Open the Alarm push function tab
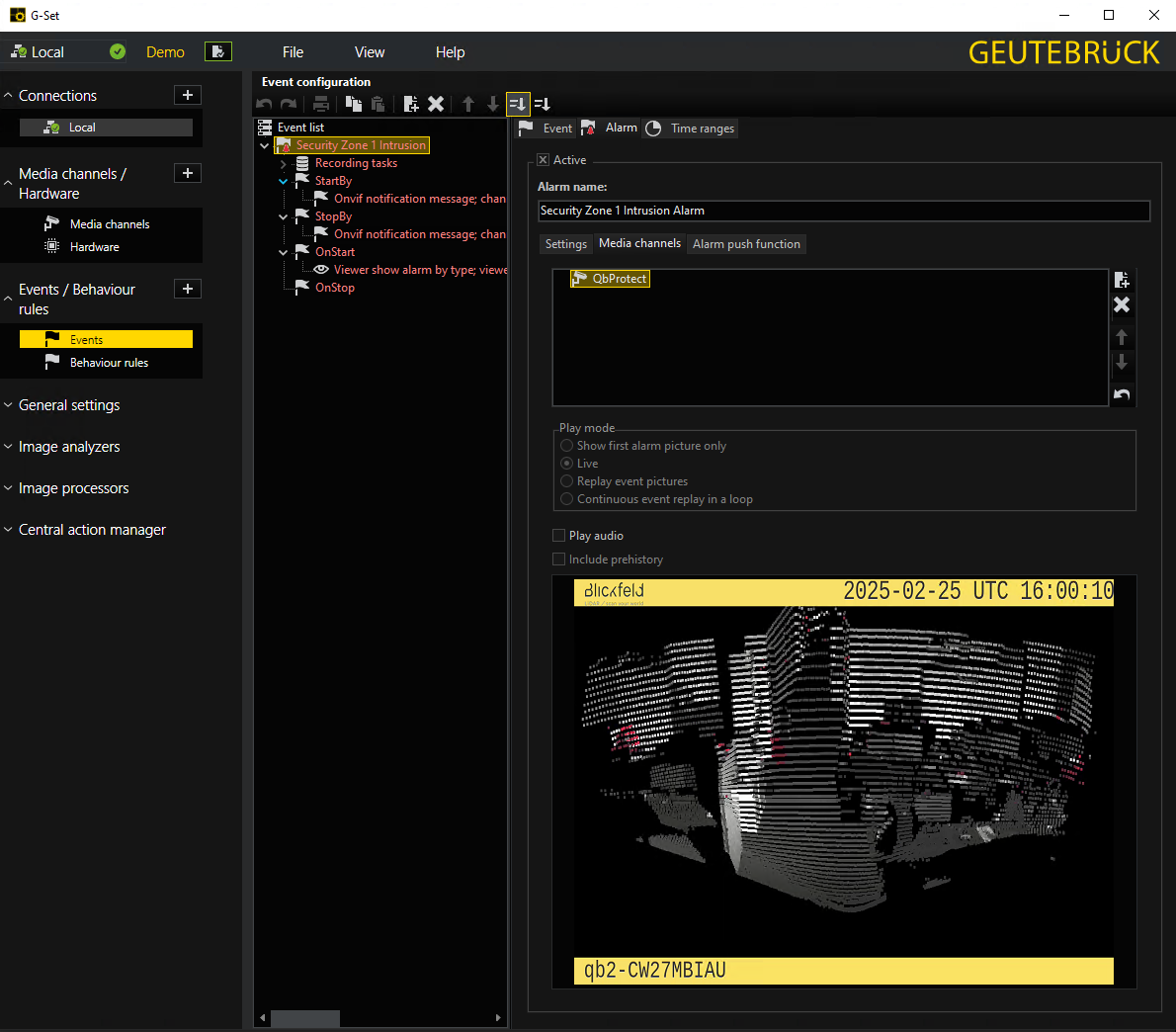 746,244
